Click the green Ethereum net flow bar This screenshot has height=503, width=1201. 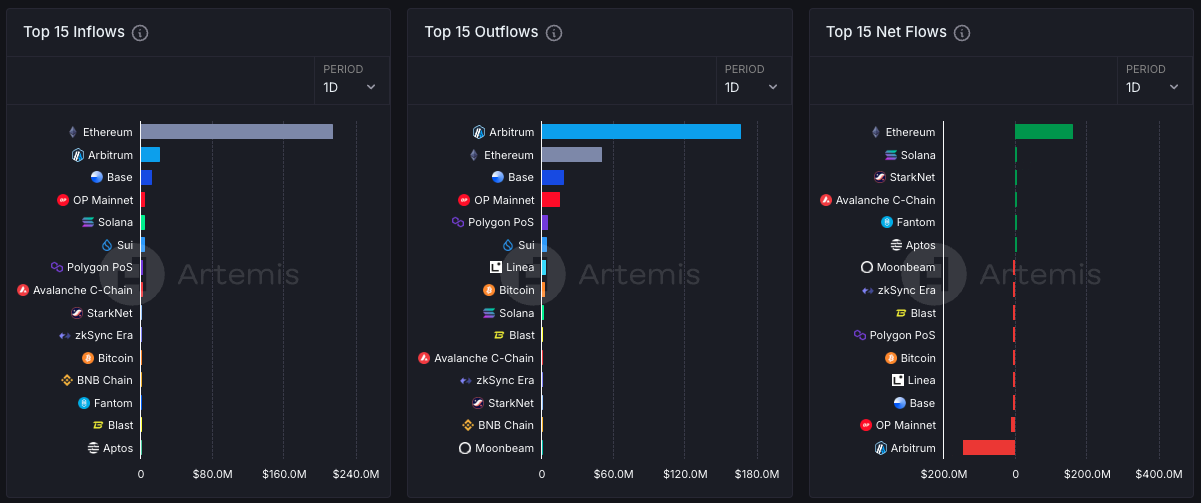point(1043,132)
